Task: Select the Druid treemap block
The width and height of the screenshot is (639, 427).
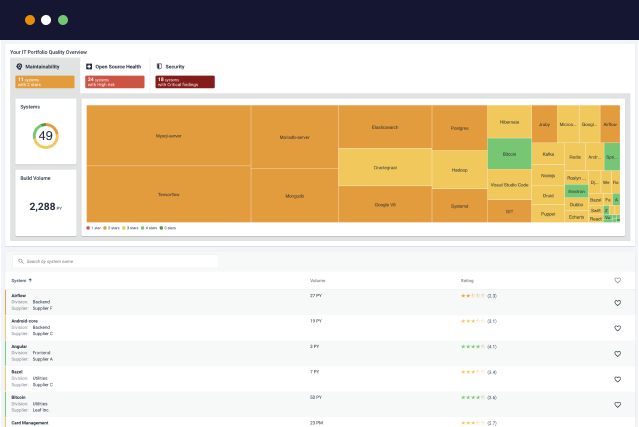Action: 548,196
